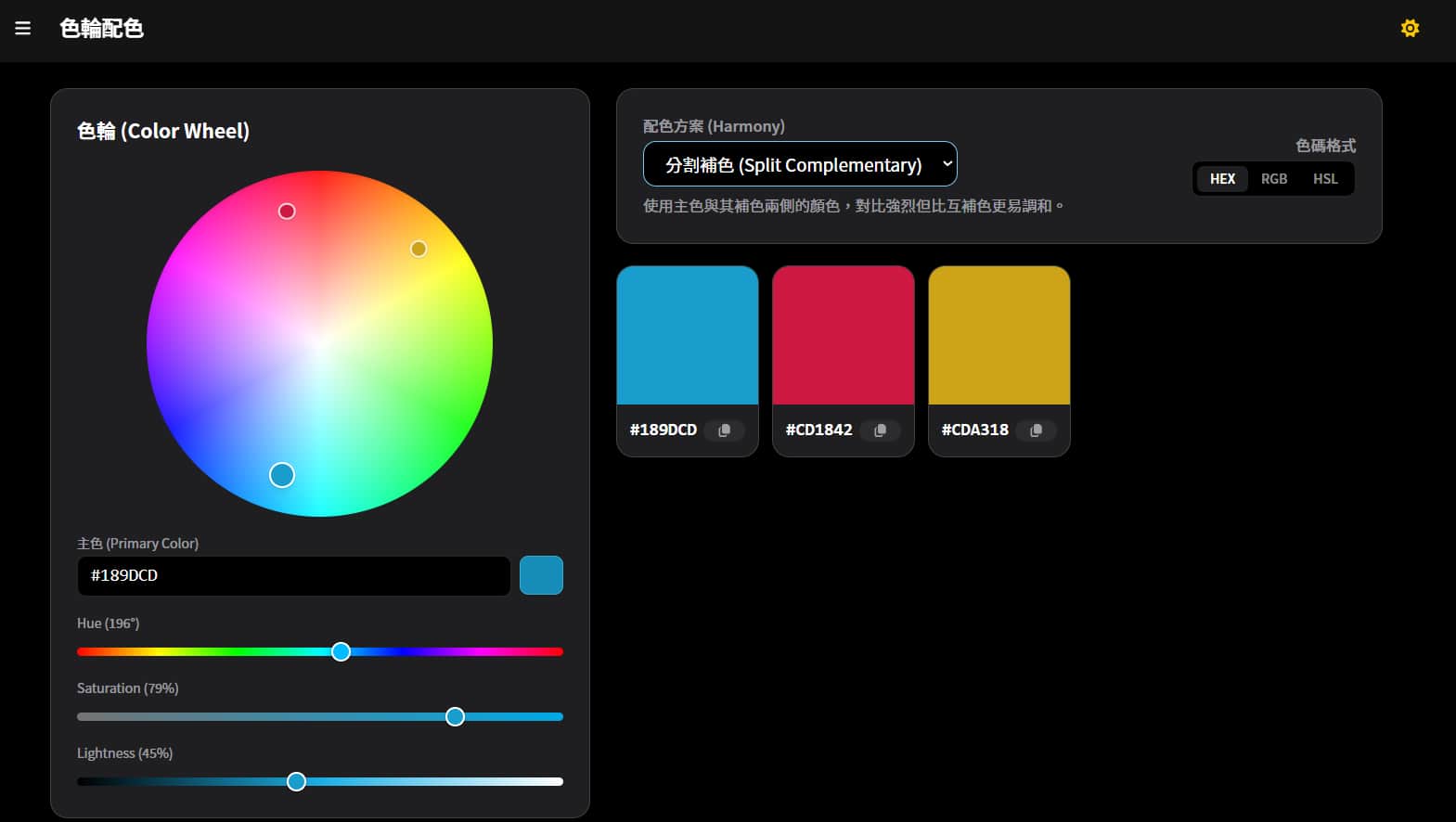1456x822 pixels.
Task: Click the split complementary description text
Action: pyautogui.click(x=854, y=206)
